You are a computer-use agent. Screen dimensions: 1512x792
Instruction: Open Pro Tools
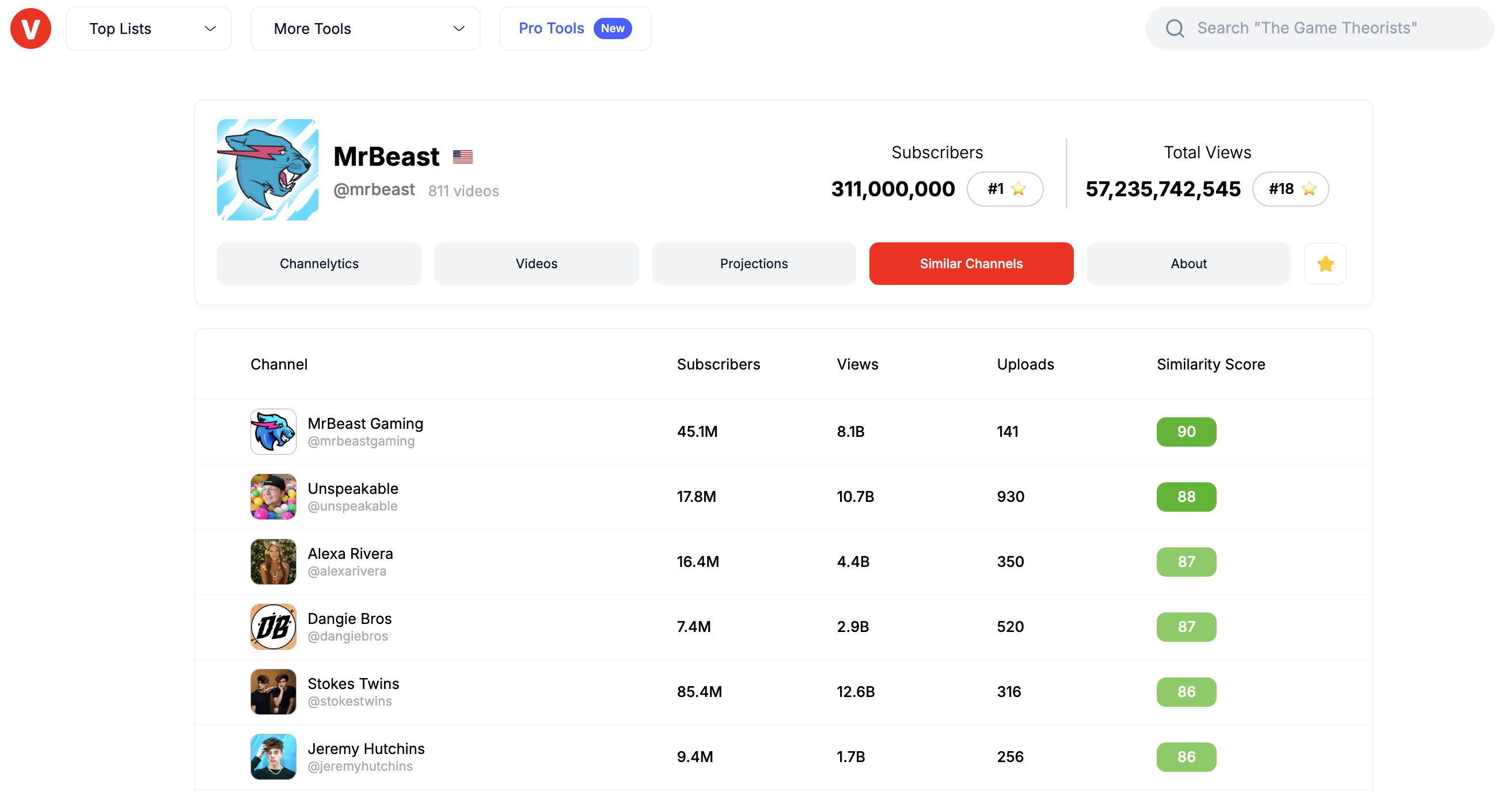[575, 28]
